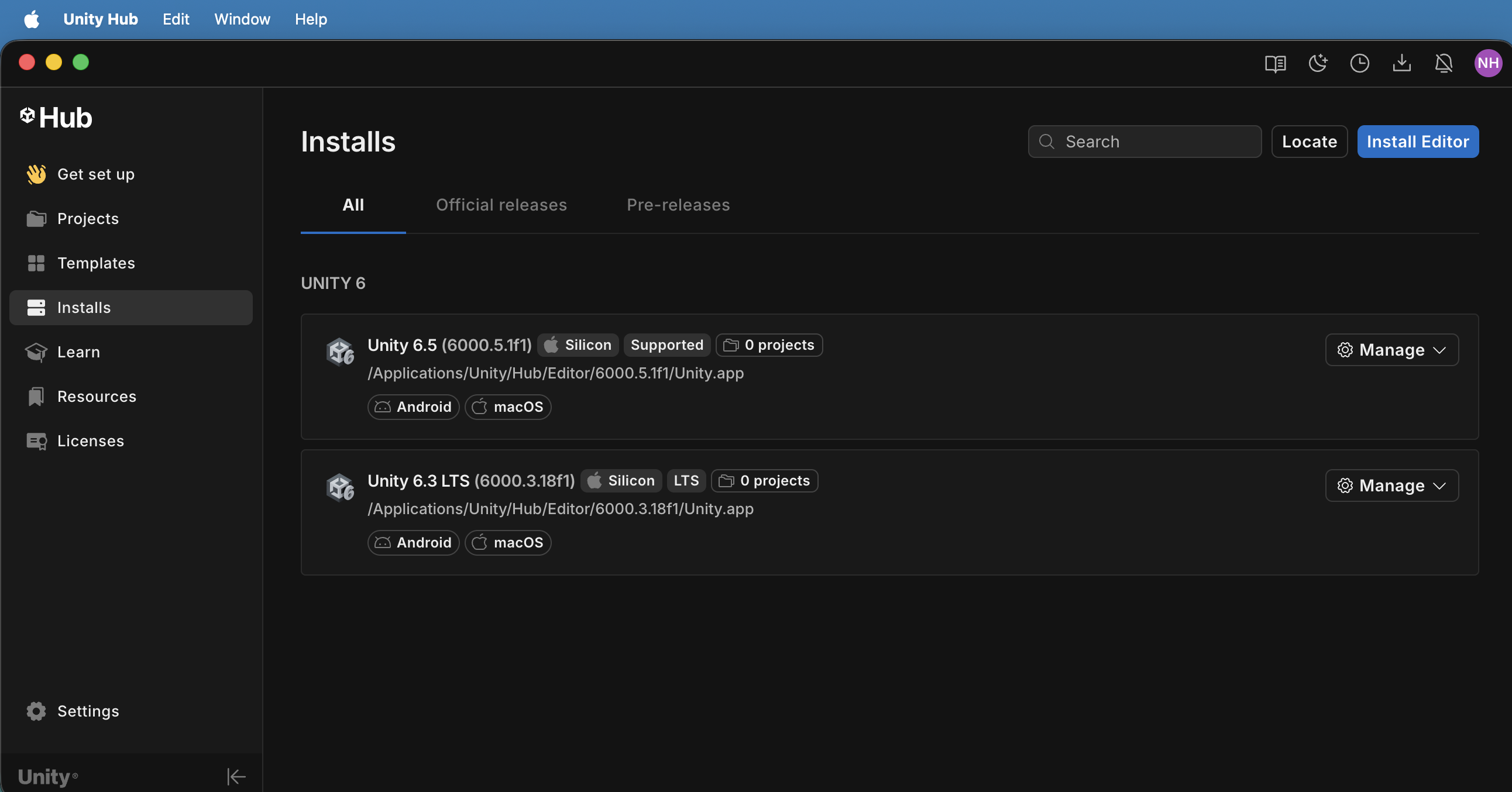Click 0 projects badge for Unity 6.3 LTS
Viewport: 1512px width, 792px height.
(x=764, y=480)
